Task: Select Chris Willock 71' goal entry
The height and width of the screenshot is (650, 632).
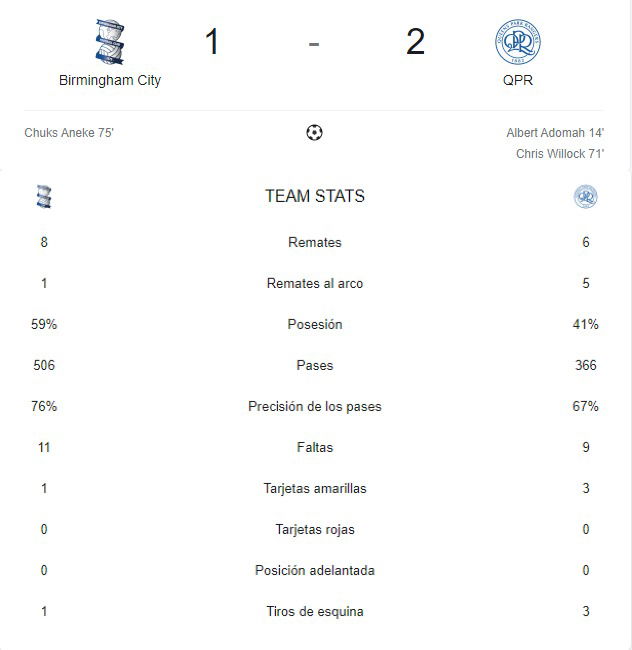Action: 560,154
